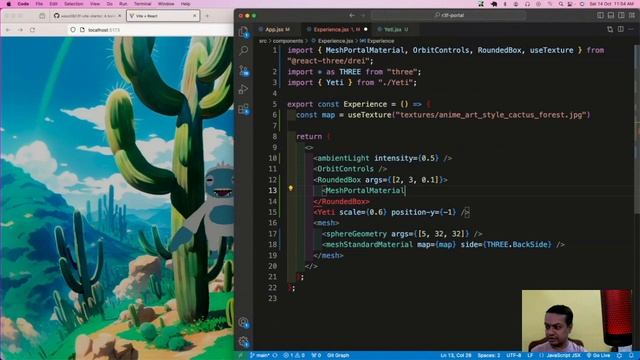Go forward with VS Code navigation arrow
640x360 pixels.
pyautogui.click(x=363, y=16)
